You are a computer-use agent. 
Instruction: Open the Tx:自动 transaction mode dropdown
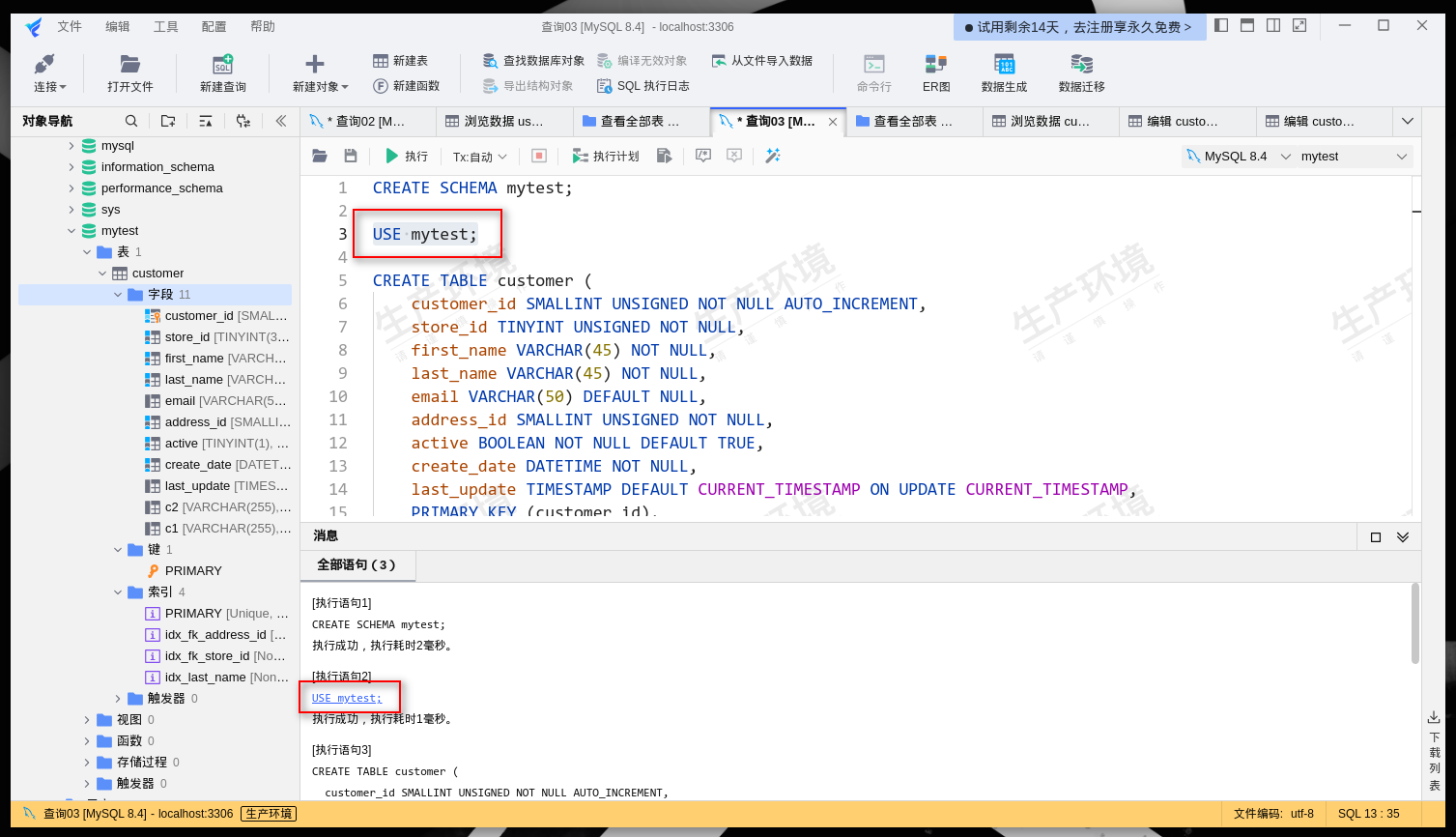tap(477, 156)
